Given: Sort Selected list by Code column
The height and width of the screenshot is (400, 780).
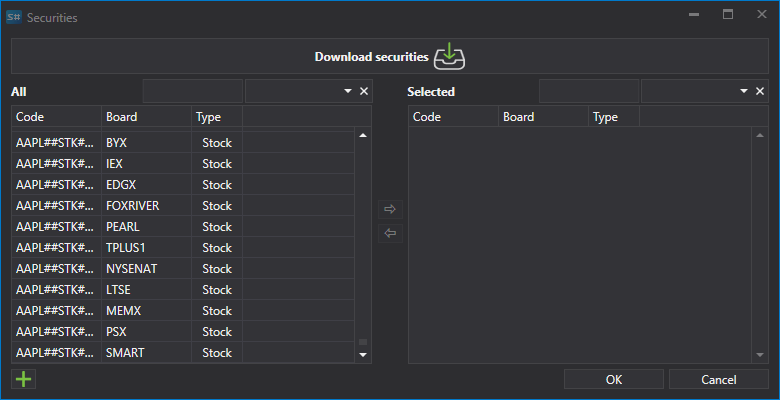Looking at the screenshot, I should [454, 116].
